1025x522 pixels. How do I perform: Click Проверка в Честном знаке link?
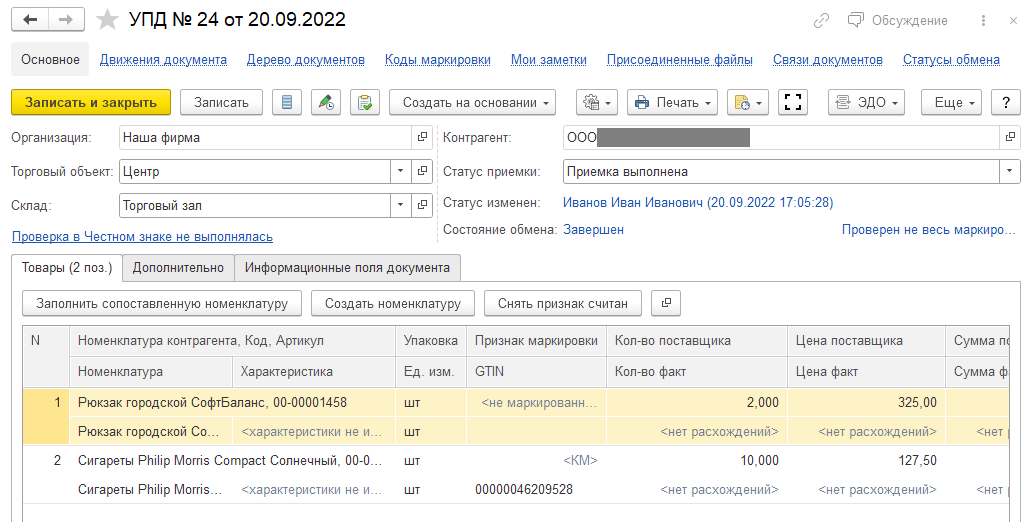[142, 237]
